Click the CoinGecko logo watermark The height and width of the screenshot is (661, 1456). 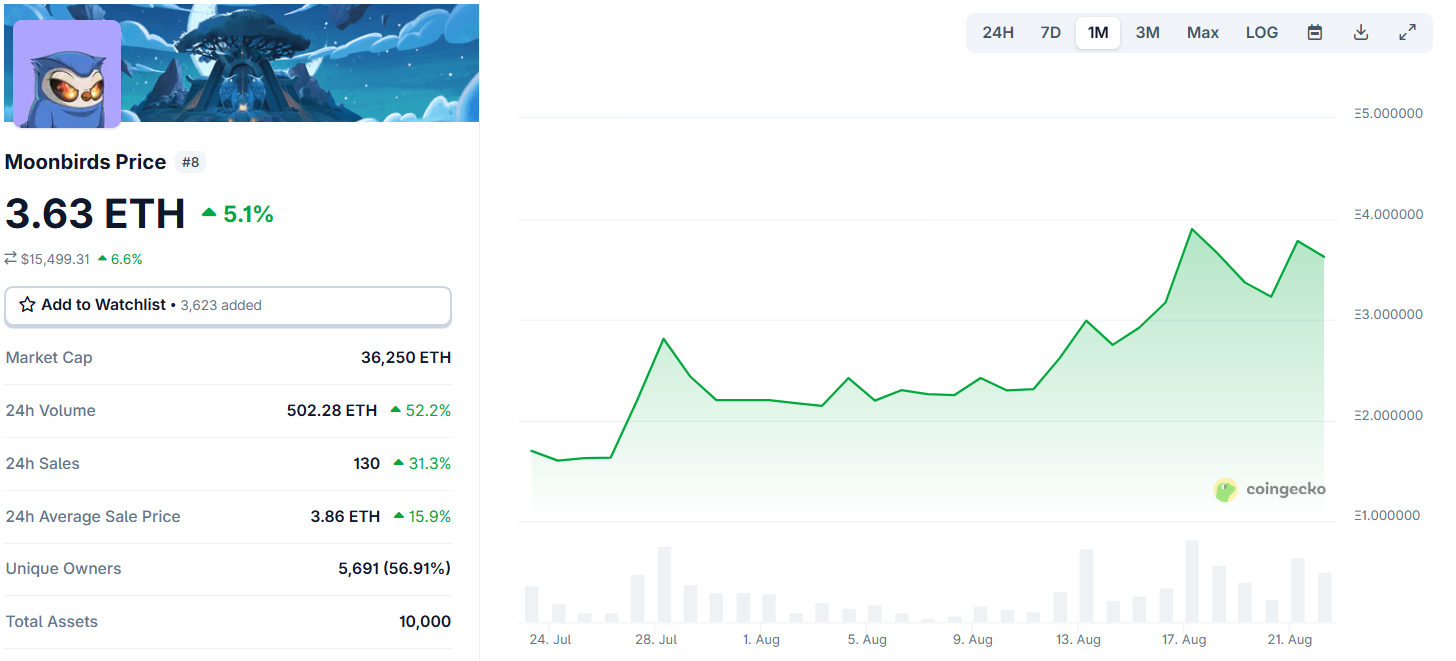[x=1270, y=489]
